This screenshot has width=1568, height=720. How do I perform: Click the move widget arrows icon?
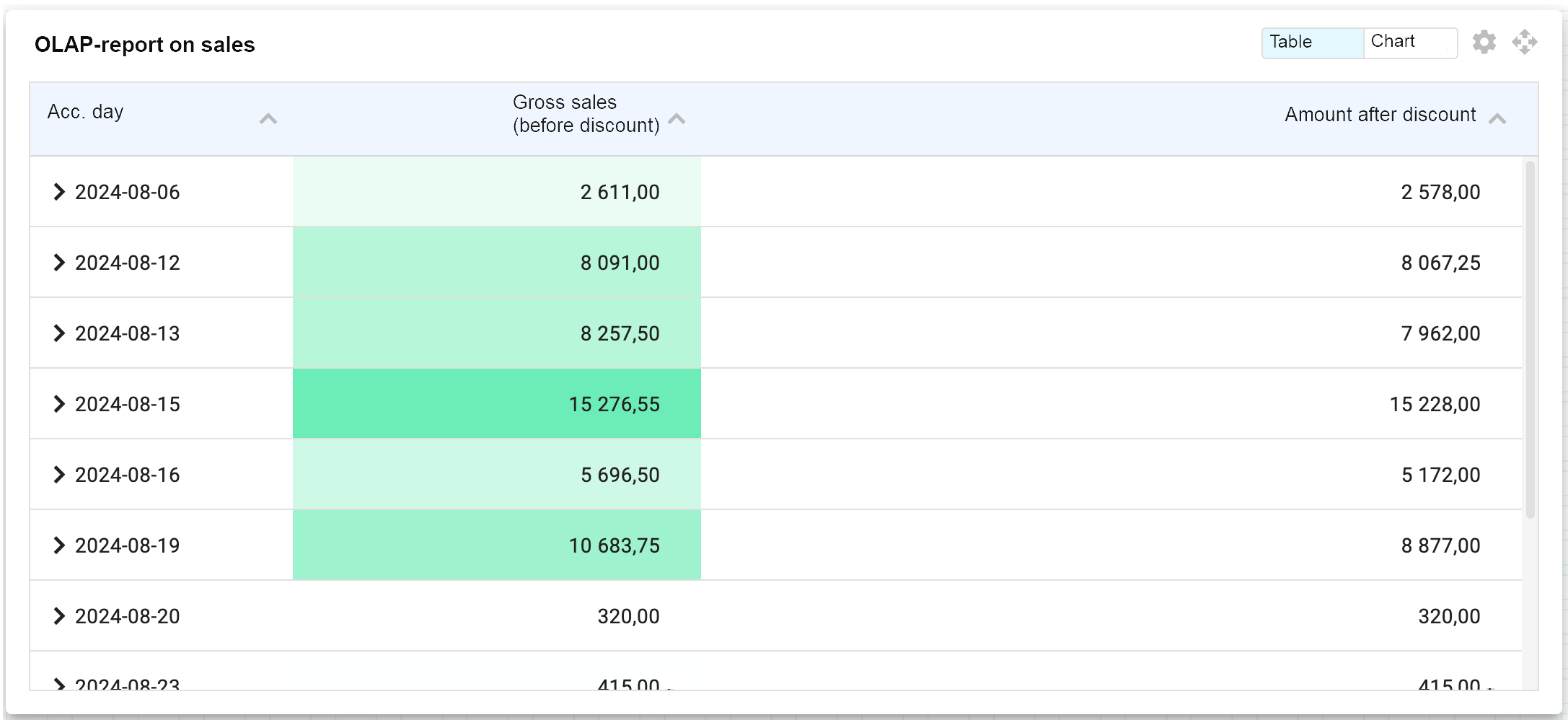1524,42
